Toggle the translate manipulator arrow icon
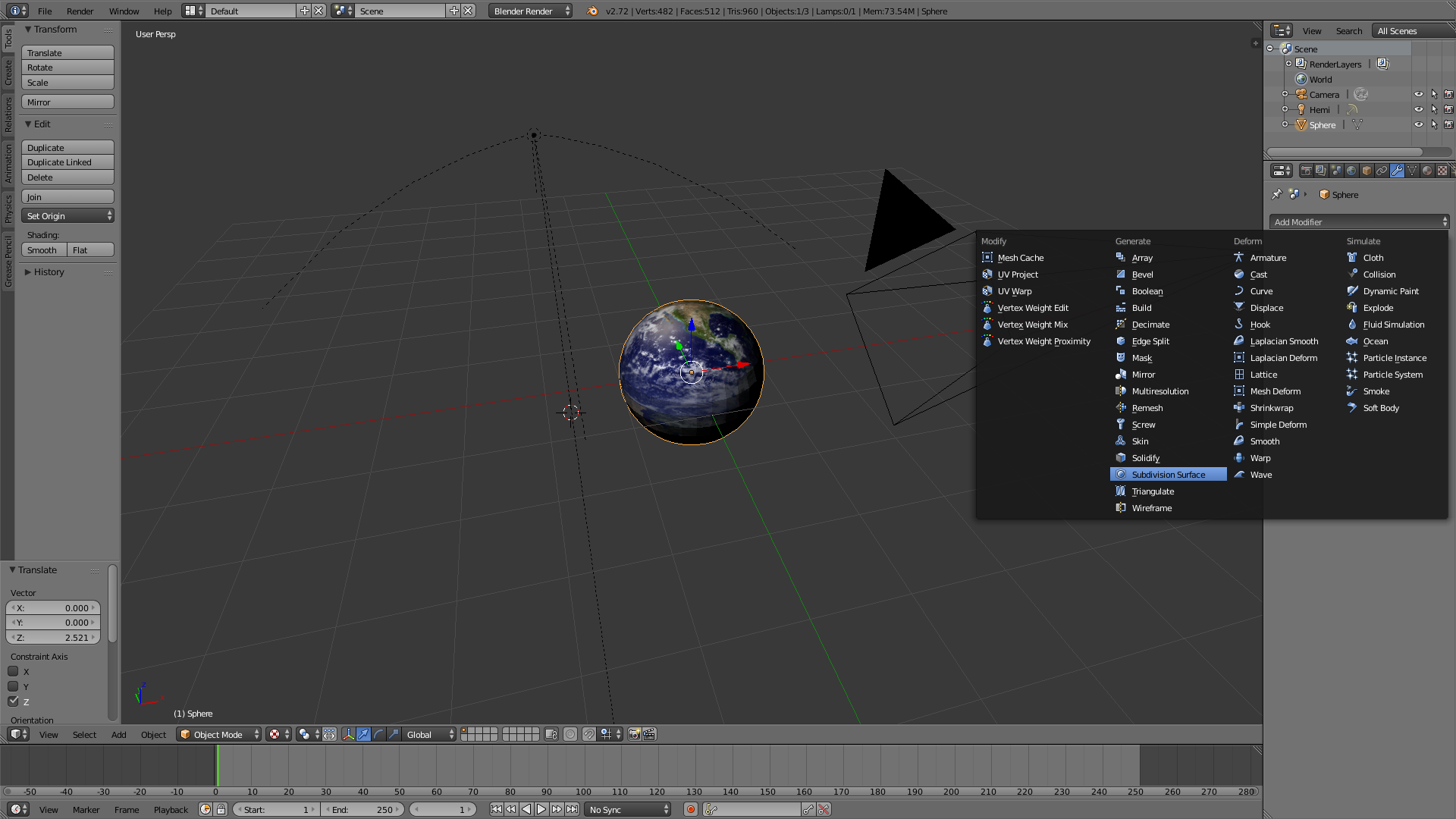 tap(363, 734)
